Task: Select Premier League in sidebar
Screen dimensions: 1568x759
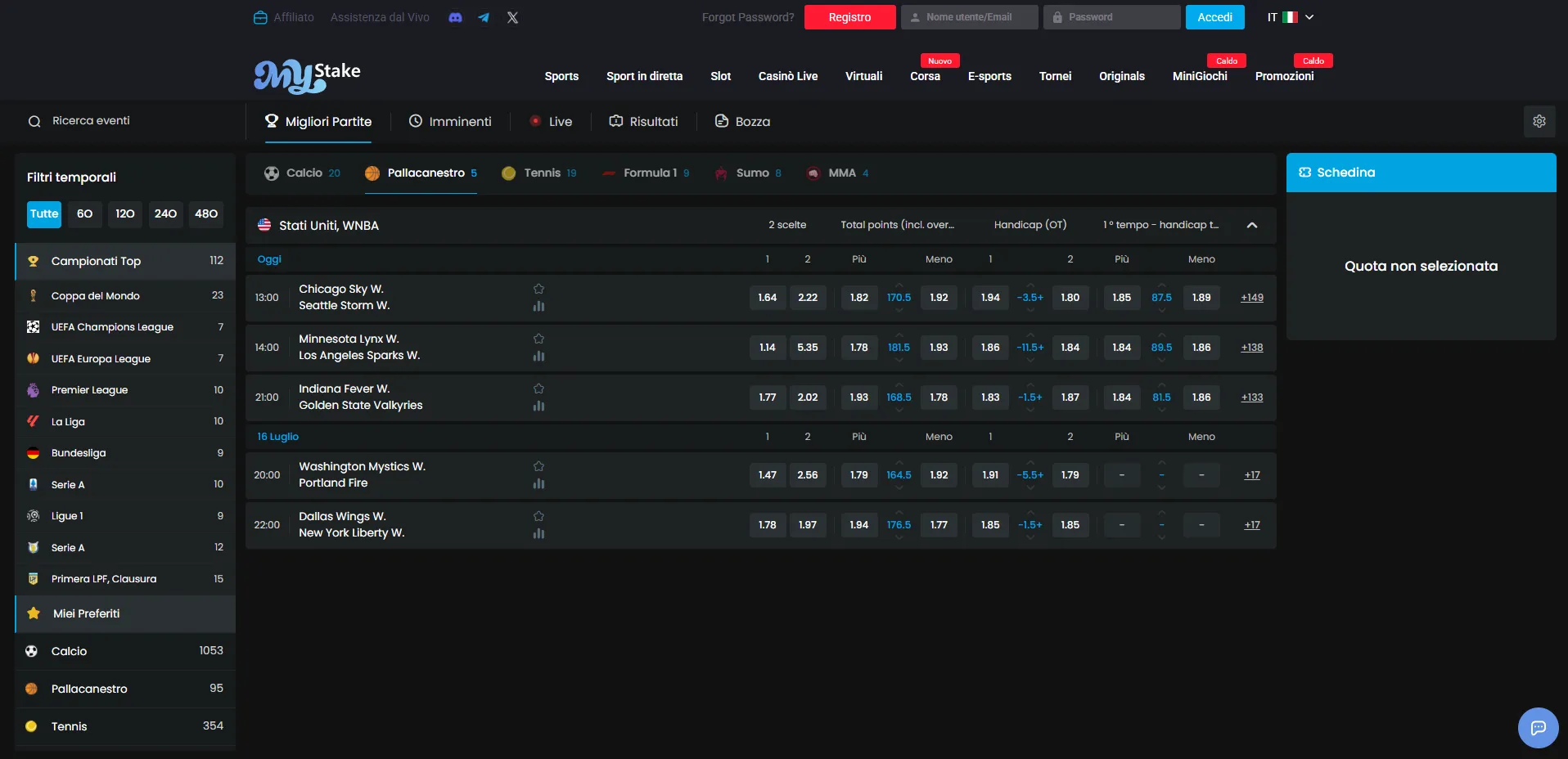Action: click(x=125, y=390)
